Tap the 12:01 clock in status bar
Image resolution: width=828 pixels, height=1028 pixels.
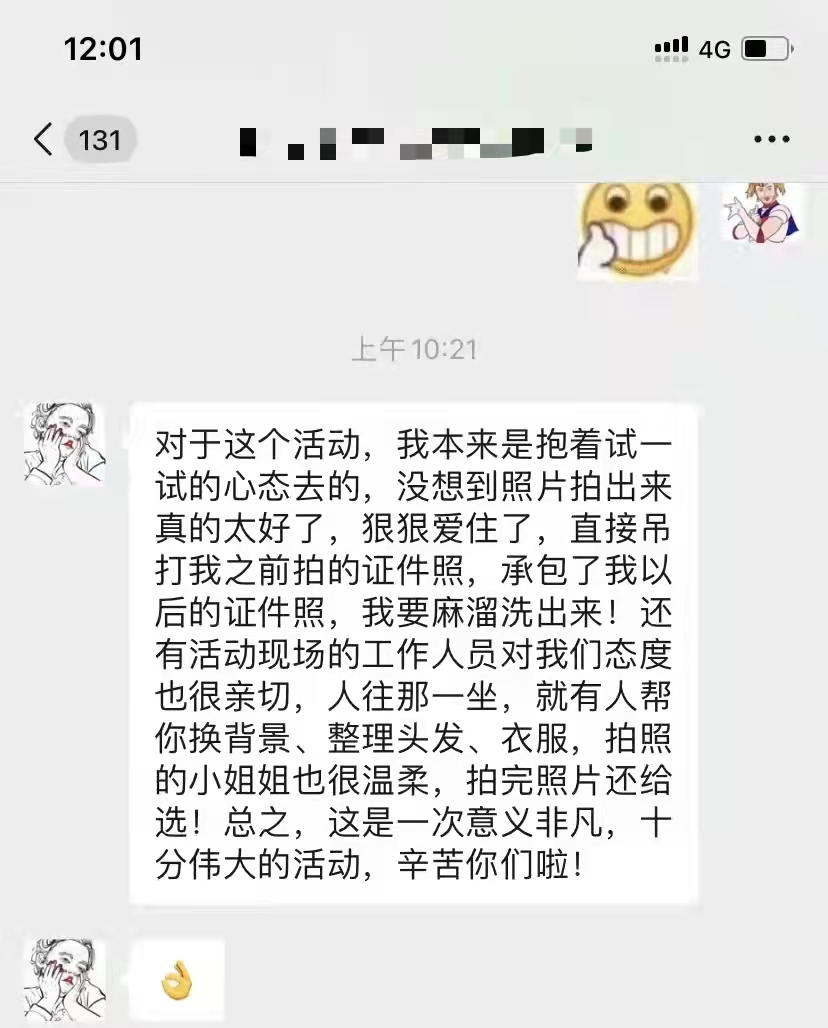(103, 49)
